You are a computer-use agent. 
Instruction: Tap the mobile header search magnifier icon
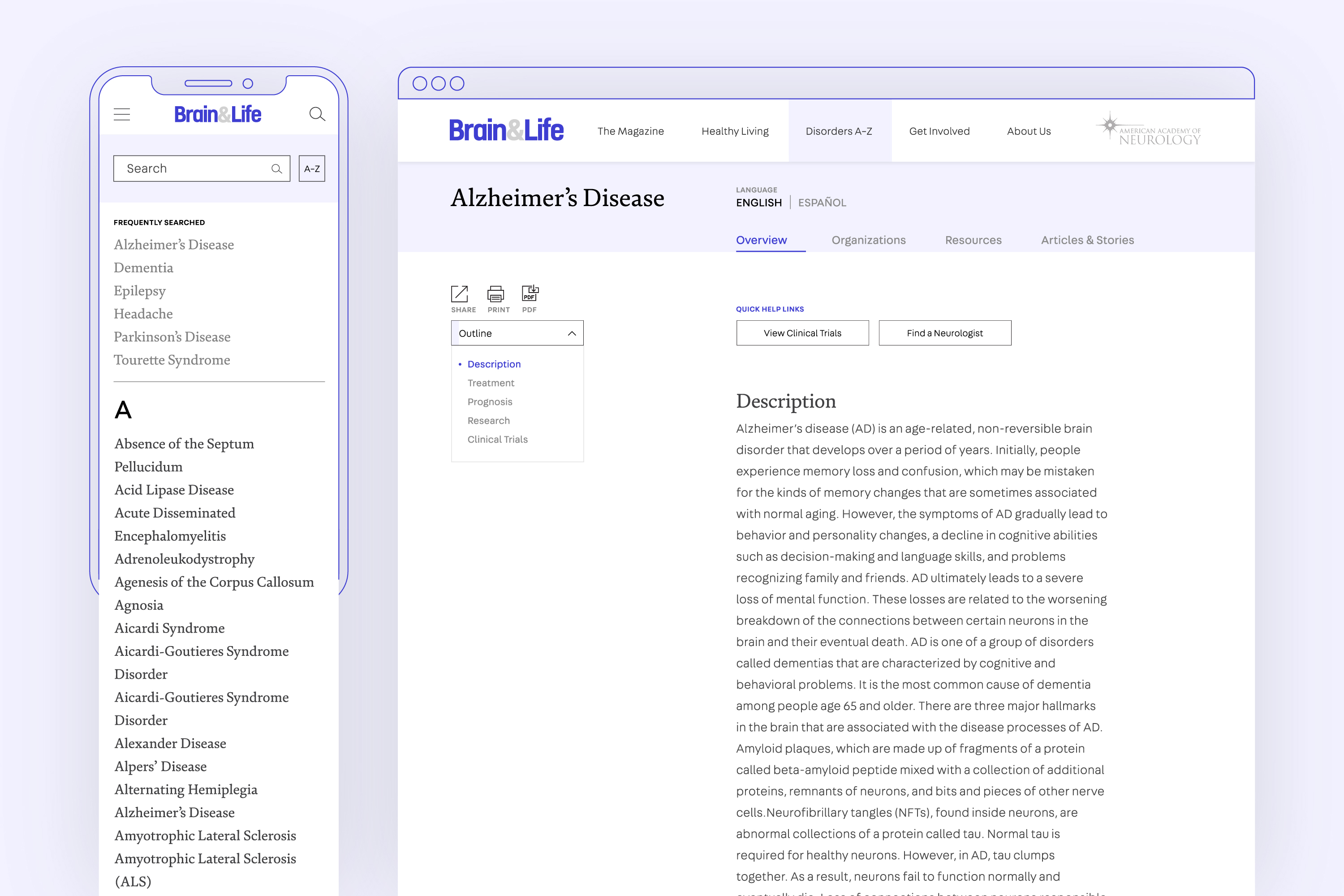click(x=317, y=114)
